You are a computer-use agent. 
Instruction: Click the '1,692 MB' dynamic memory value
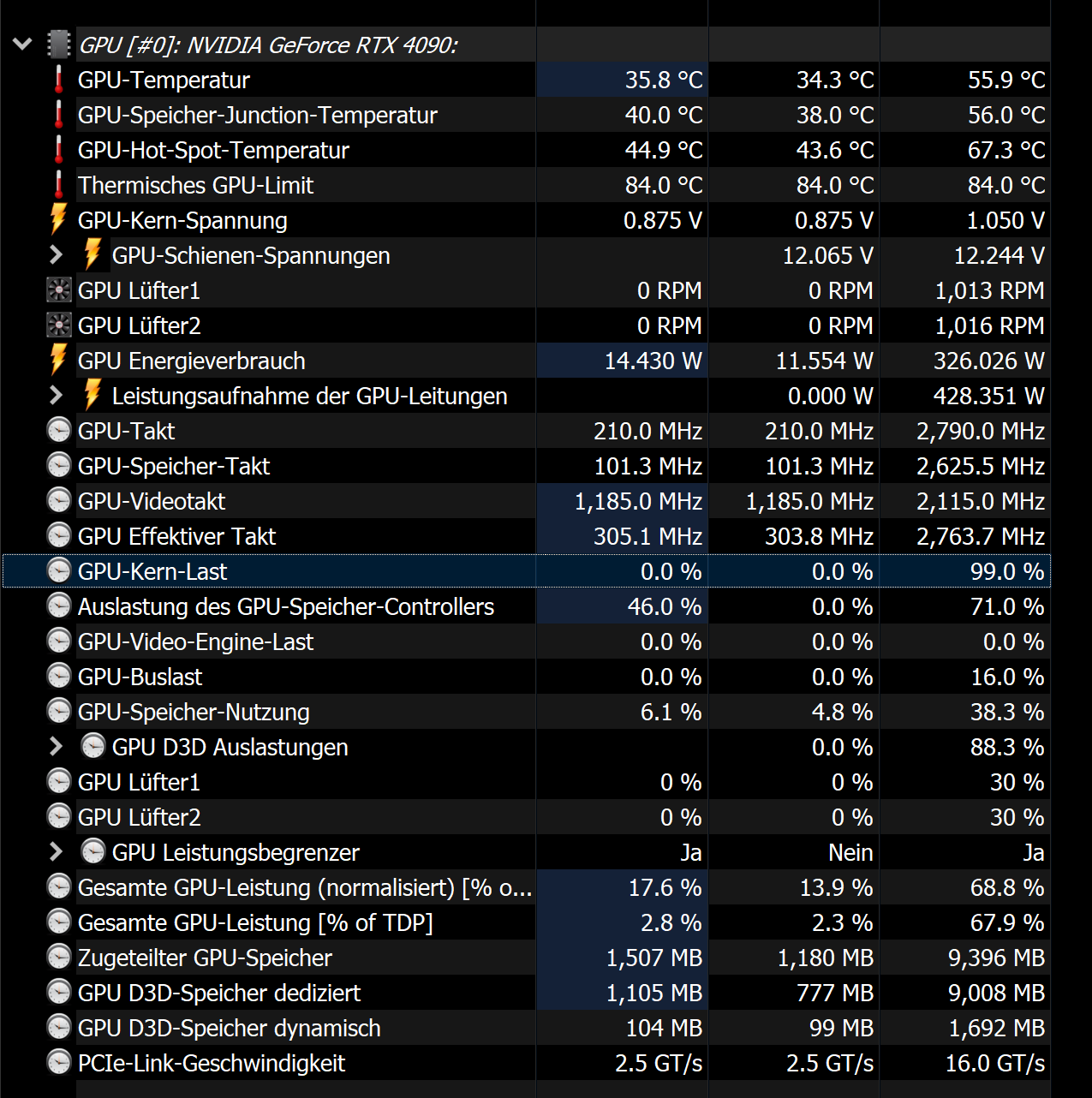point(996,1028)
